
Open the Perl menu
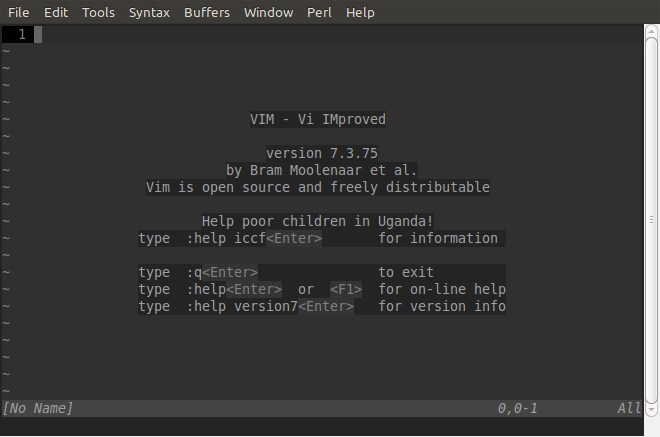pos(319,13)
